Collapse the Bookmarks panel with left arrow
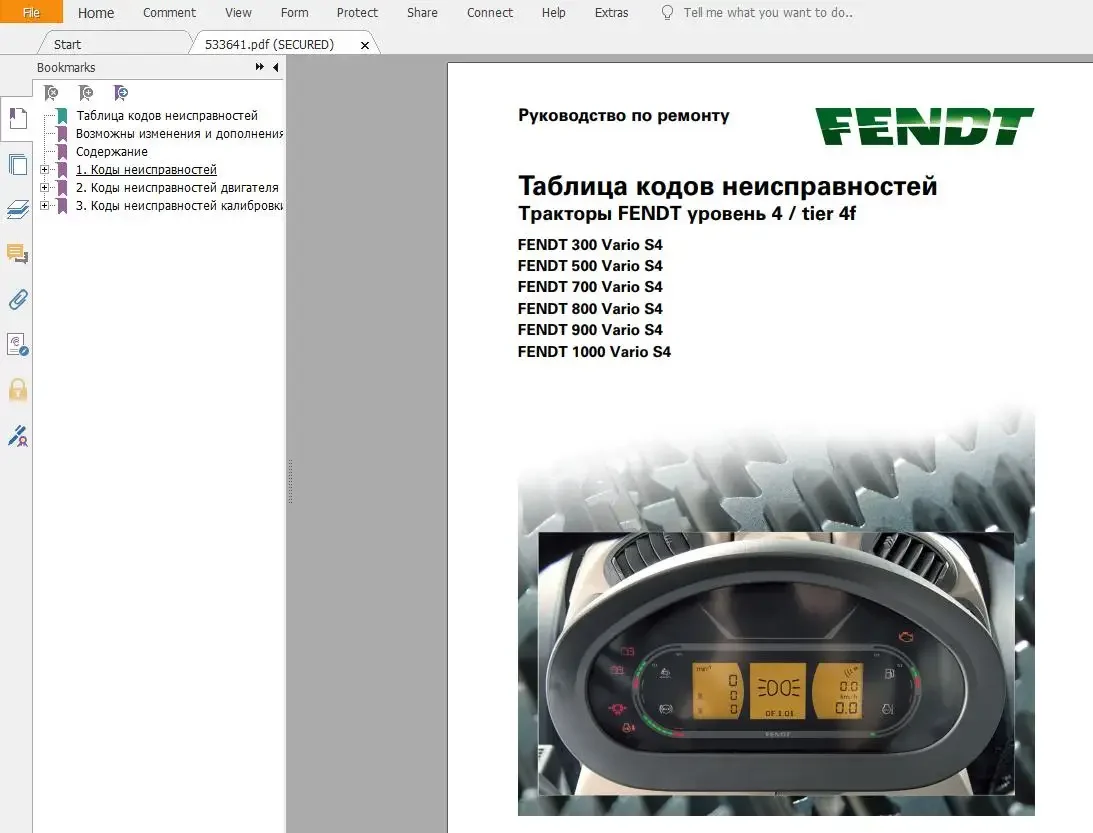The image size is (1093, 833). [275, 67]
